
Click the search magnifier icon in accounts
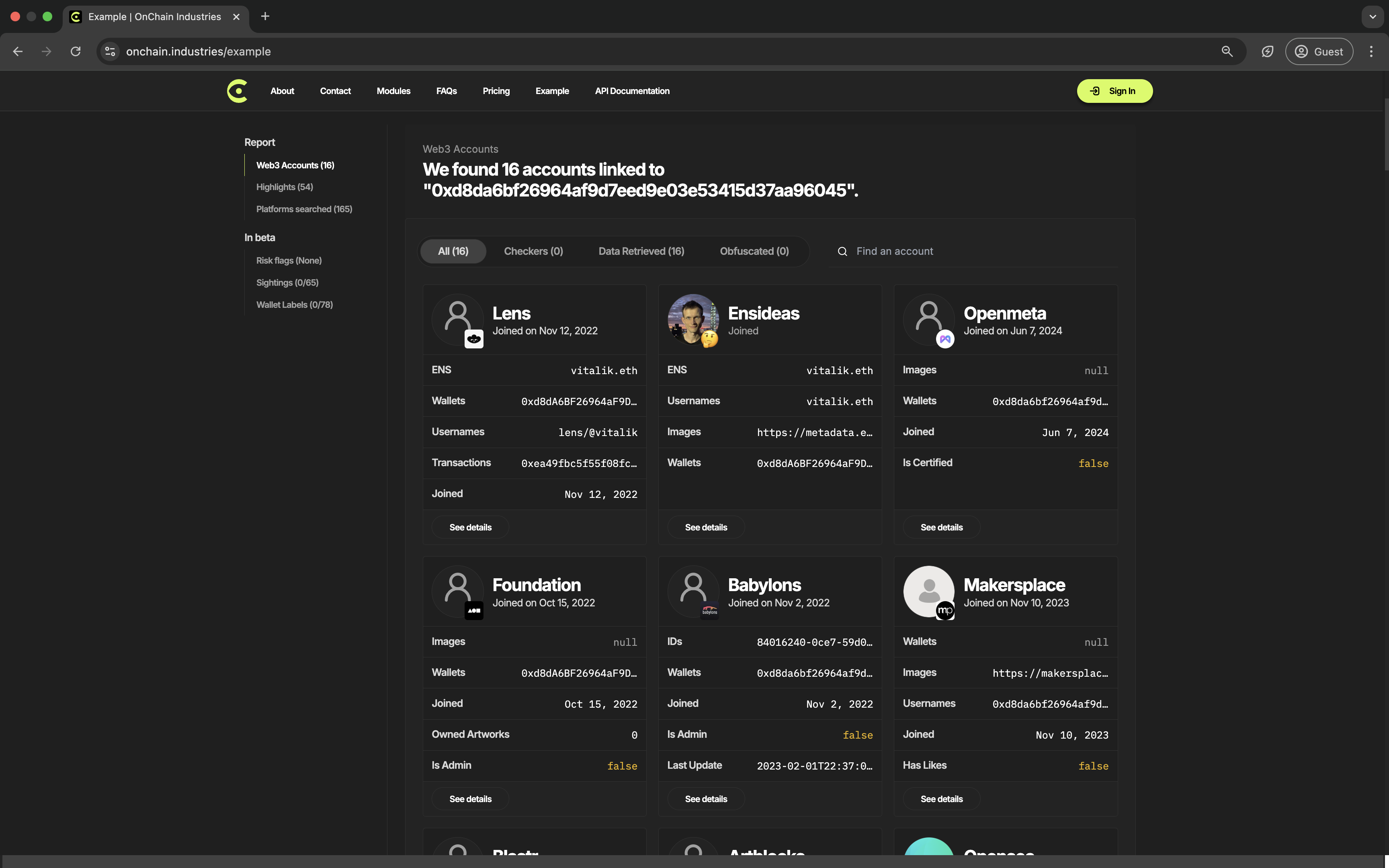coord(842,251)
